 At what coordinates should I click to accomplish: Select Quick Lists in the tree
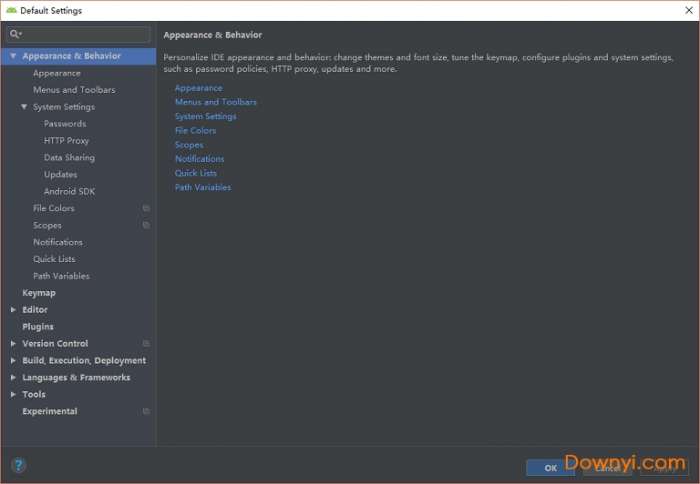54,259
